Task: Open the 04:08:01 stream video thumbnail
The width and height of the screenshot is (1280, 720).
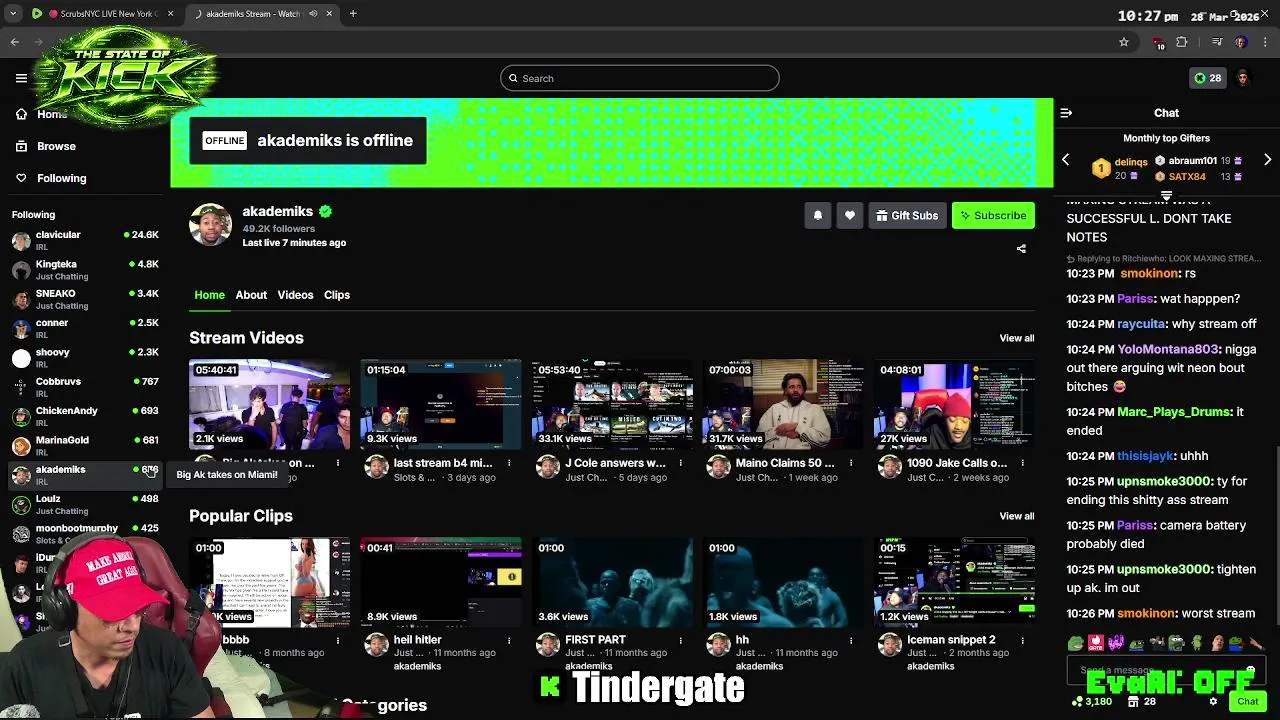Action: (955, 404)
